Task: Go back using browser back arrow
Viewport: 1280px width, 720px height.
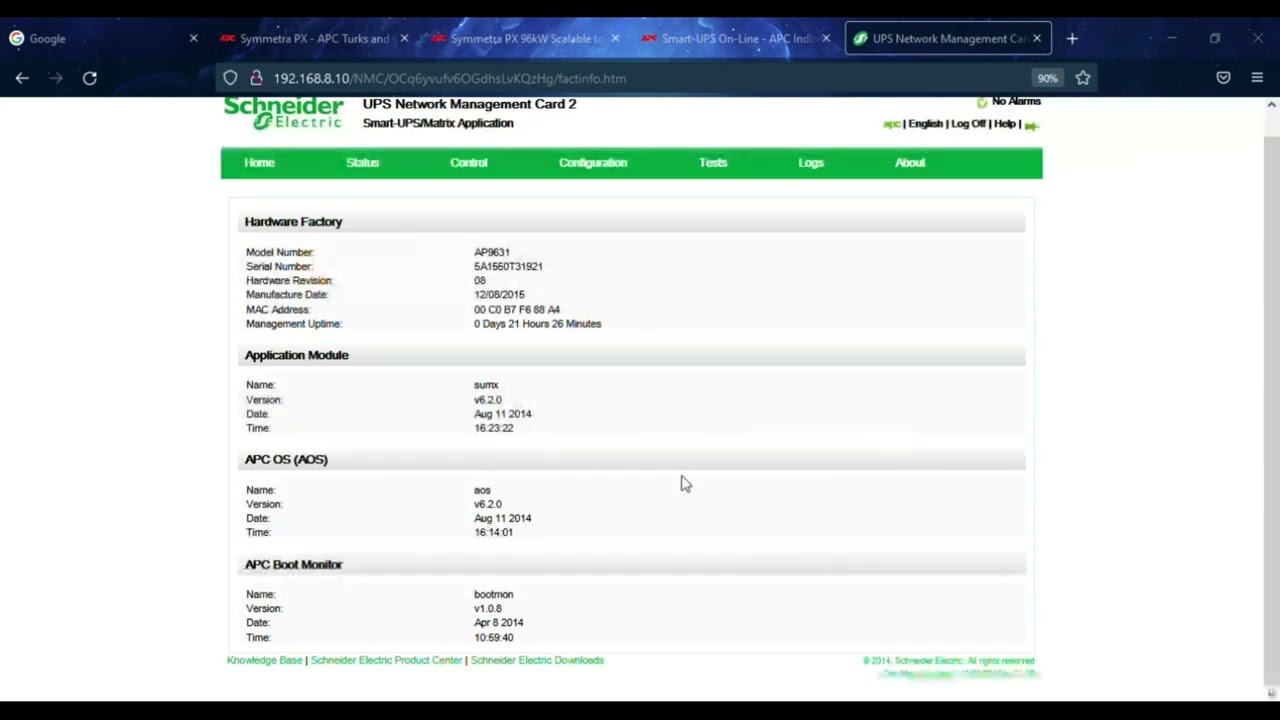Action: [22, 78]
